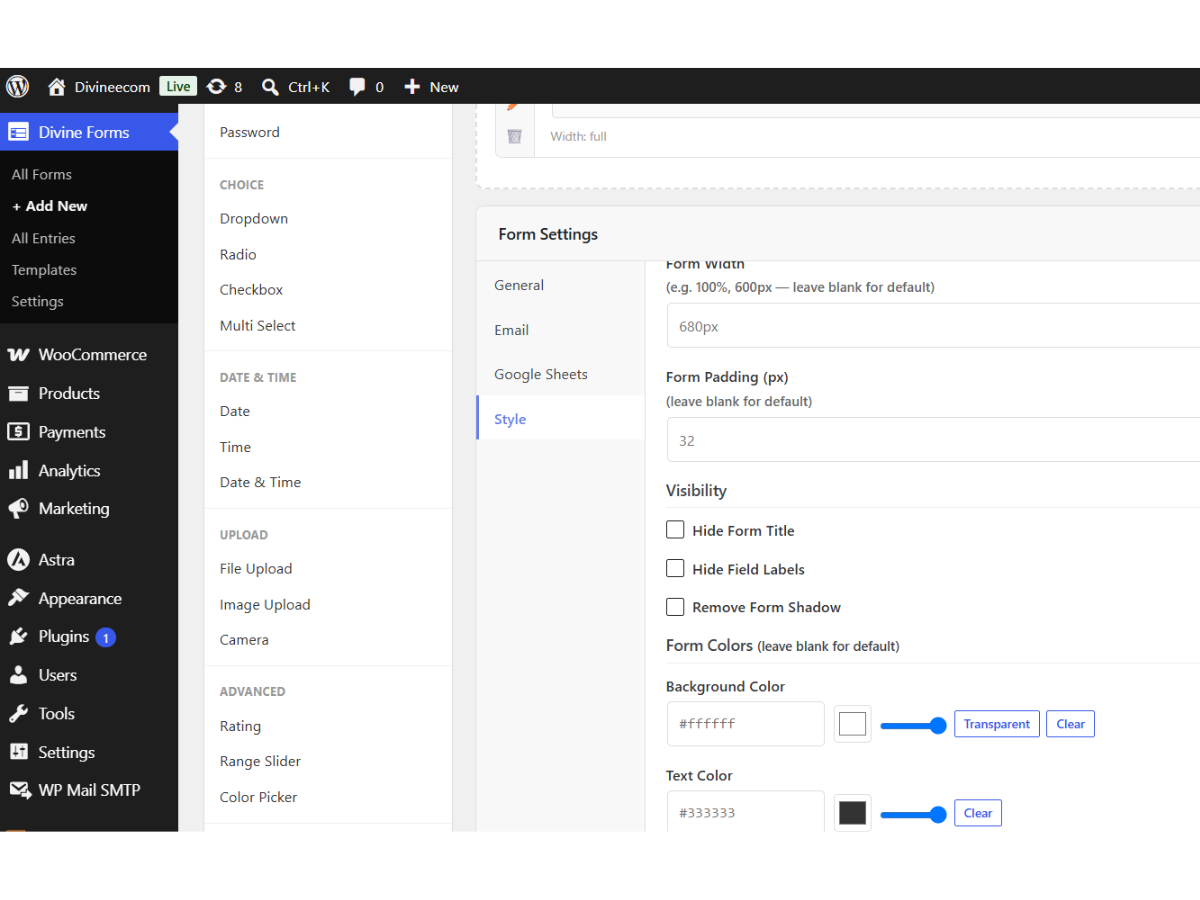
Task: Open search magnifier Ctrl+K
Action: [x=270, y=87]
